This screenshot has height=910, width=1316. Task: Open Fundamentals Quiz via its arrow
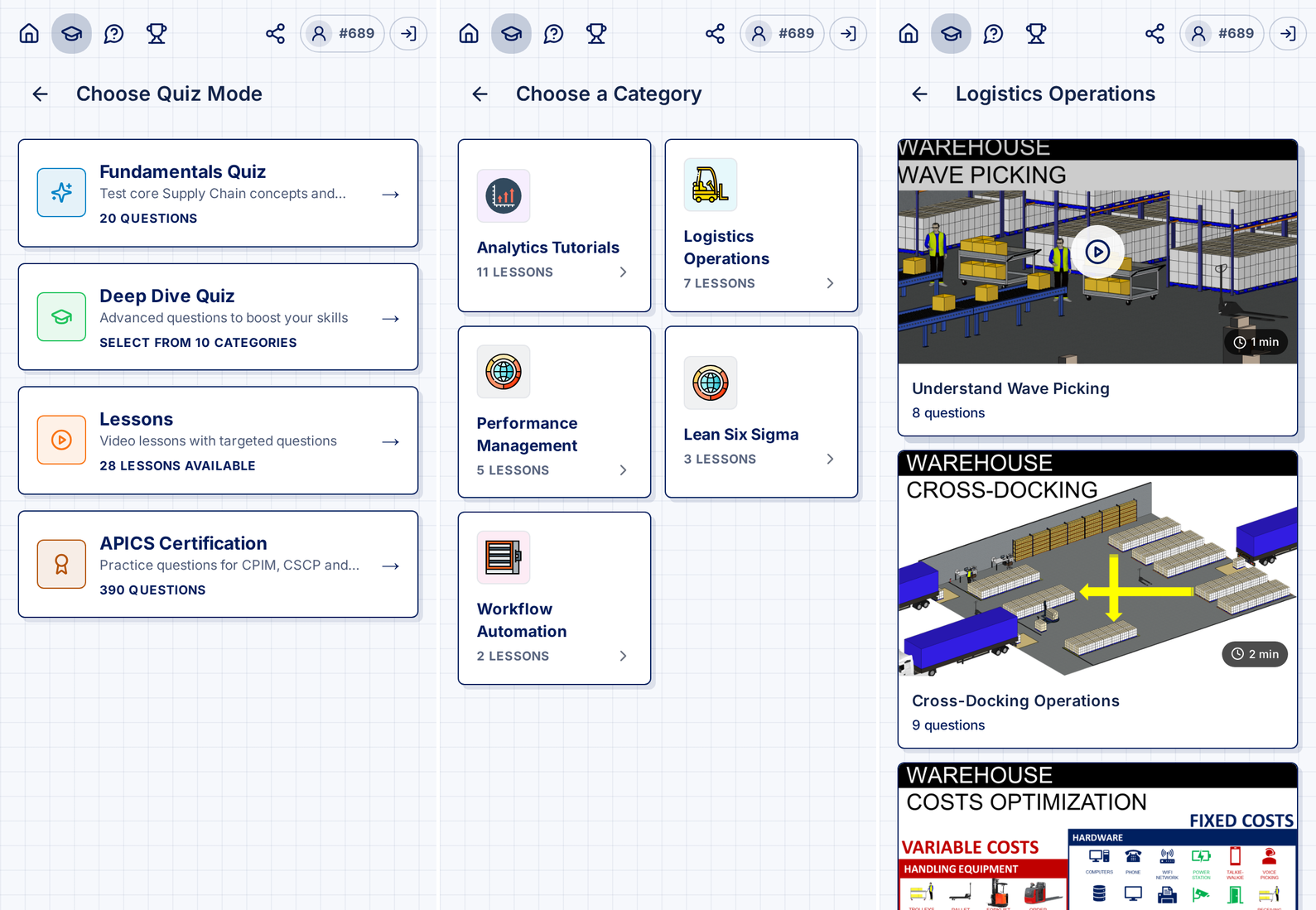click(x=391, y=195)
